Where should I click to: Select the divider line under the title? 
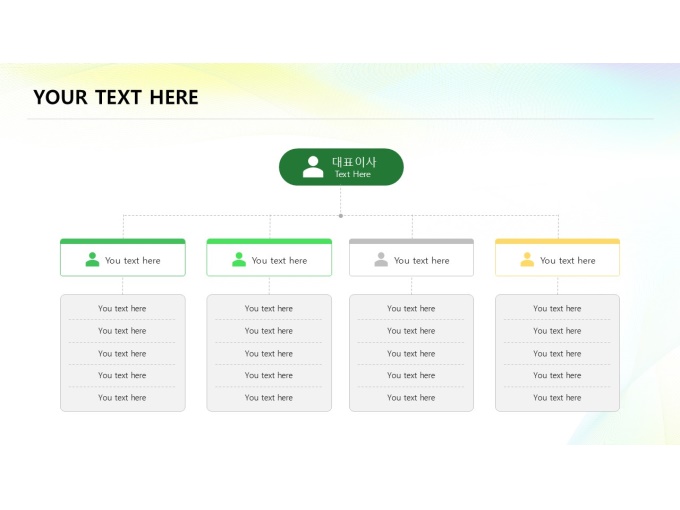pos(340,119)
